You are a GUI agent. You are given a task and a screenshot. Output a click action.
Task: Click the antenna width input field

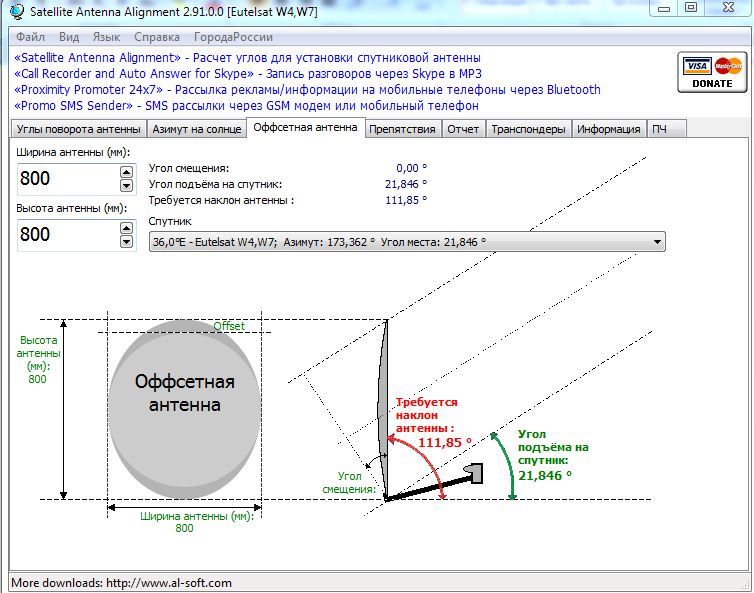tap(66, 179)
